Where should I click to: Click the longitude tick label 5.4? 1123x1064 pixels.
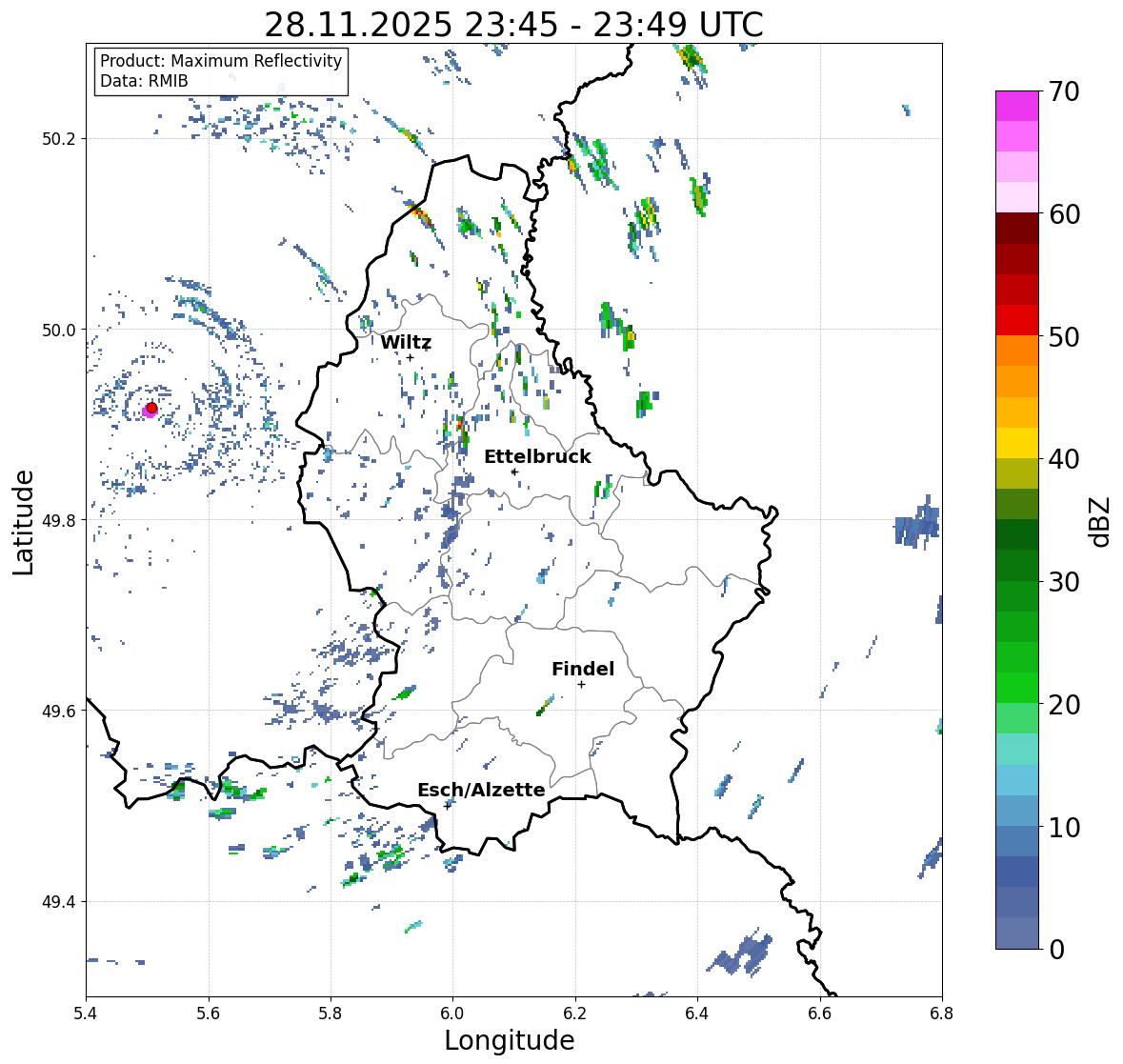tap(86, 1014)
